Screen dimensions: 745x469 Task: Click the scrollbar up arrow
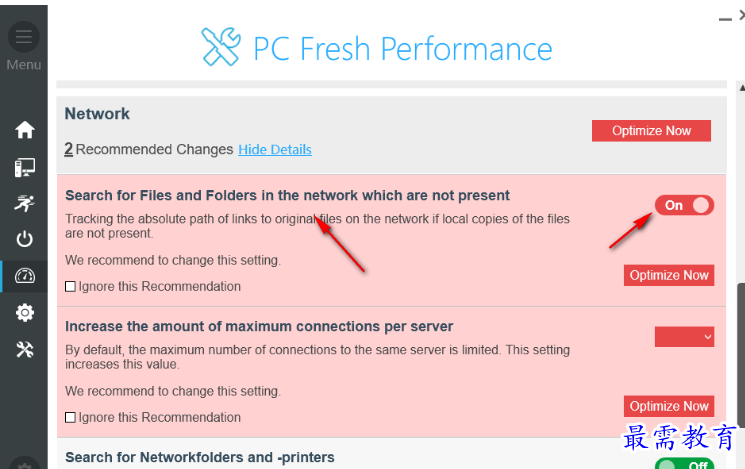(x=742, y=88)
